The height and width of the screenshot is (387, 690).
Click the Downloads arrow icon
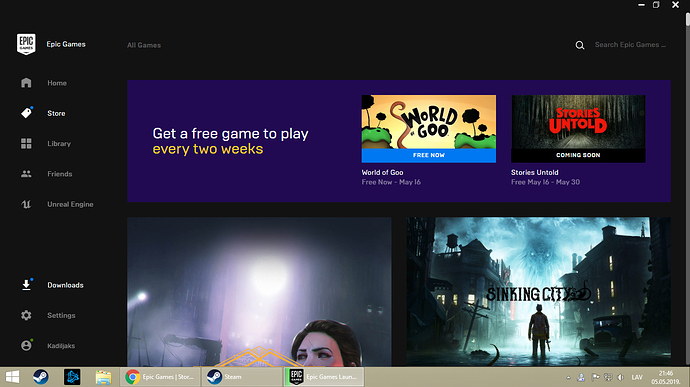(26, 285)
